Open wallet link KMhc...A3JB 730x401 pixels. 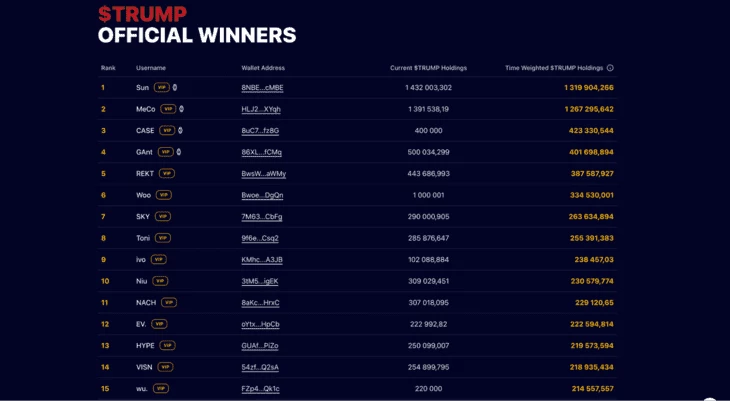pyautogui.click(x=262, y=259)
